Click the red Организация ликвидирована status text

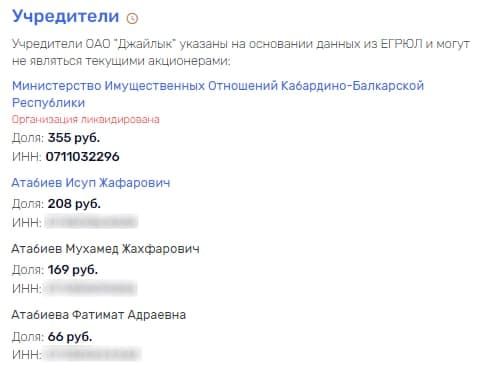(x=86, y=119)
